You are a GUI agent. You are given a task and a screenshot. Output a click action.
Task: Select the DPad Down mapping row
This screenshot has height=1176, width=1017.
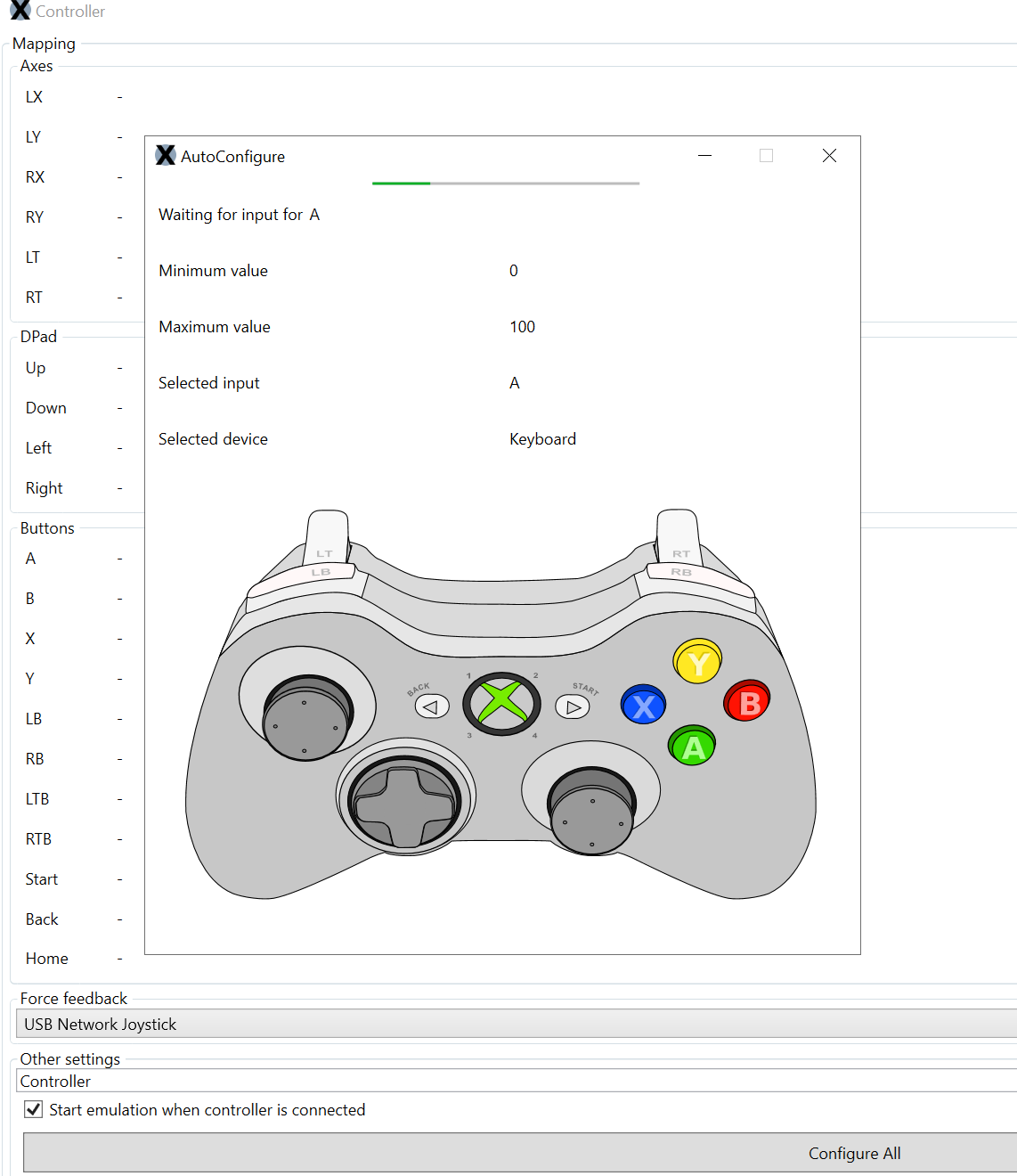pyautogui.click(x=76, y=407)
